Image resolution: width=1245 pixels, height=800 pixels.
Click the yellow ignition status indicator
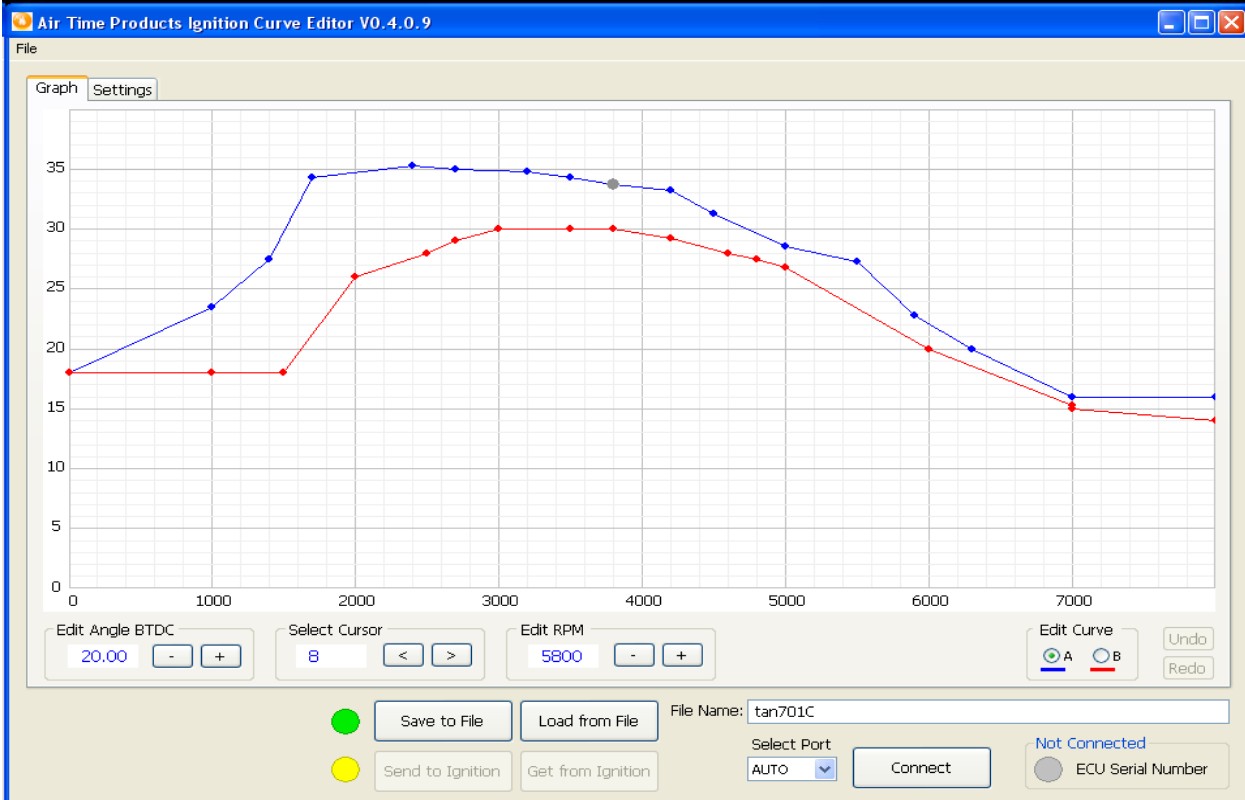pos(345,769)
